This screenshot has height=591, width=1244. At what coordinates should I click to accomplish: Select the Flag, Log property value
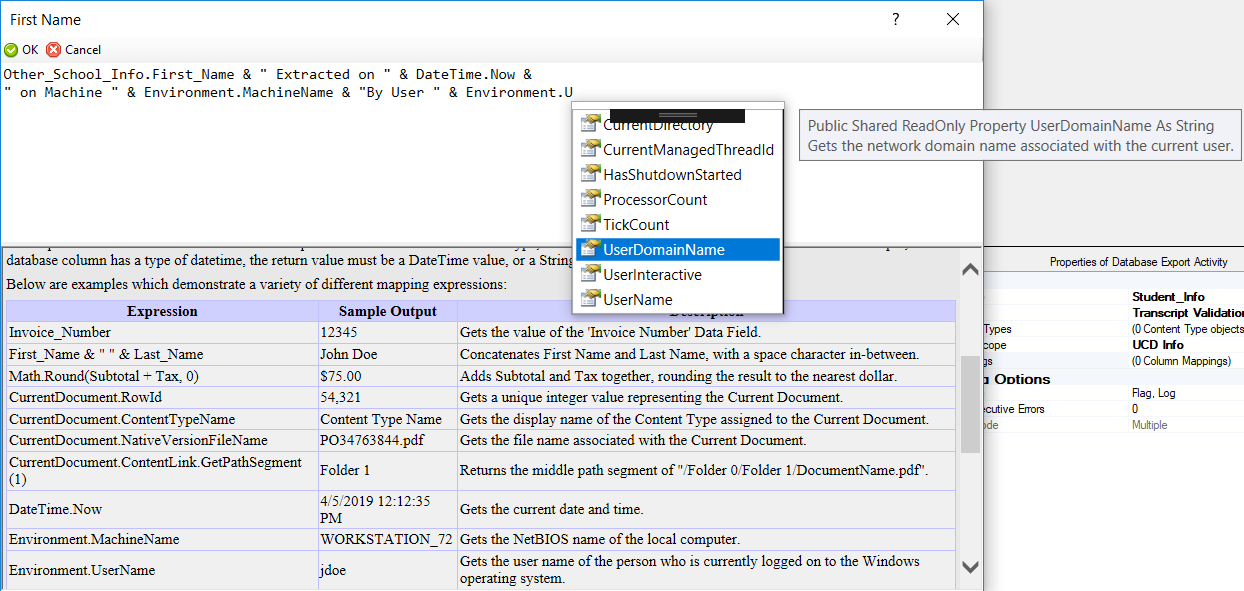1155,393
